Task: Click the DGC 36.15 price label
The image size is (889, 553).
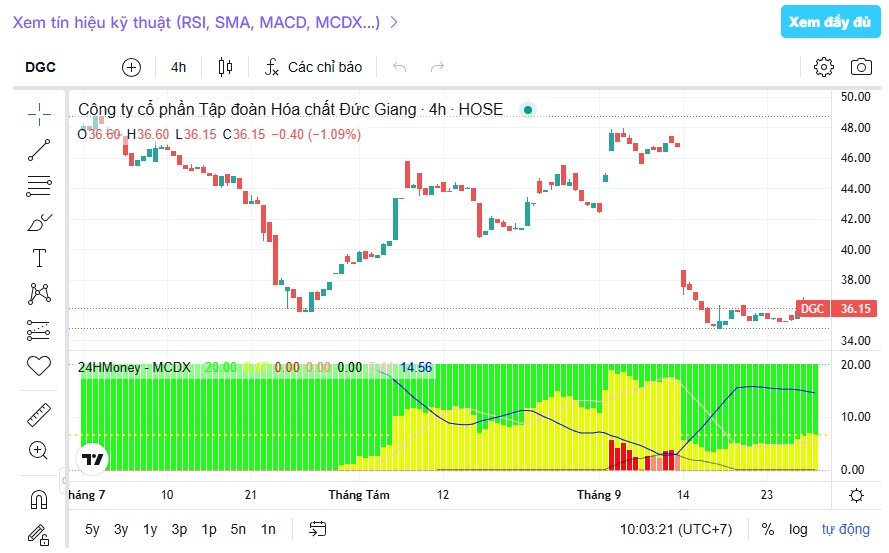Action: pos(836,309)
